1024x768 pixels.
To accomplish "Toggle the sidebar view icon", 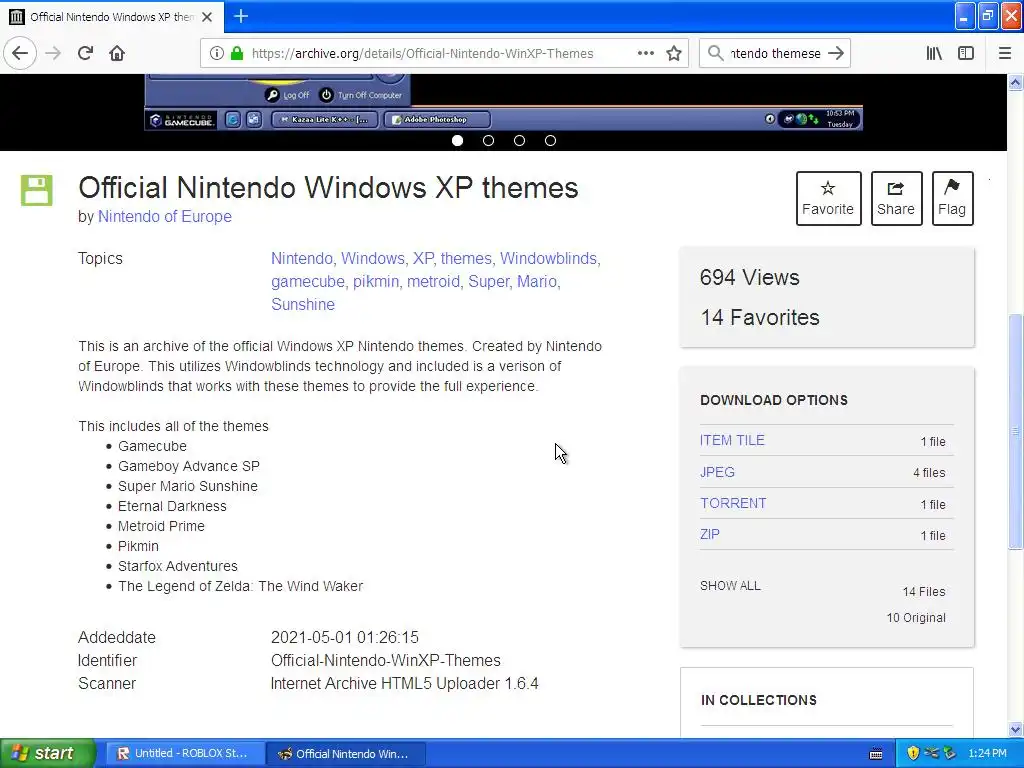I will [966, 53].
